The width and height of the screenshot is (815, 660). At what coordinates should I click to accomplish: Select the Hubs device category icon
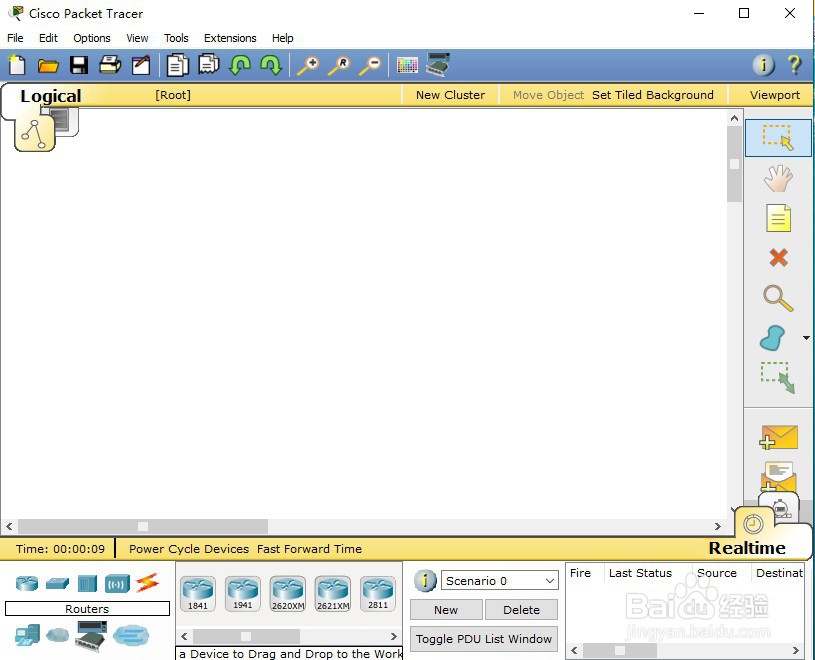(87, 584)
